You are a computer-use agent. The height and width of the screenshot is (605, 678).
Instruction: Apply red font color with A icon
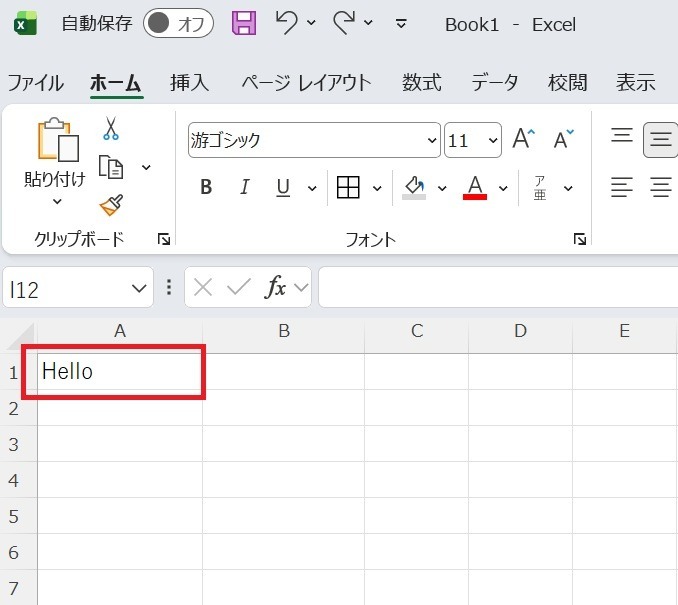[475, 187]
